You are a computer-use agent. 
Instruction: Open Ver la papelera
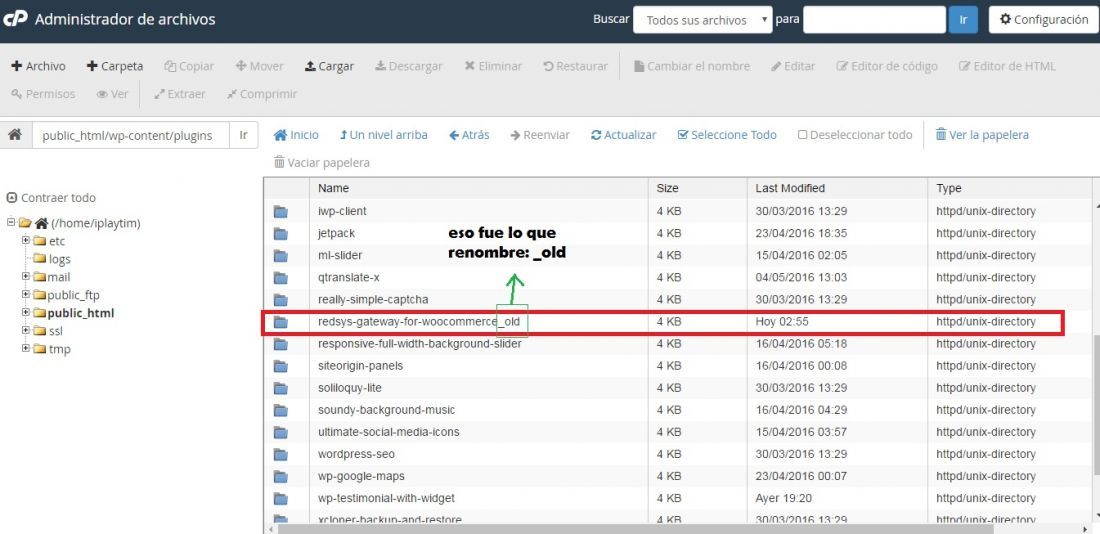click(982, 135)
